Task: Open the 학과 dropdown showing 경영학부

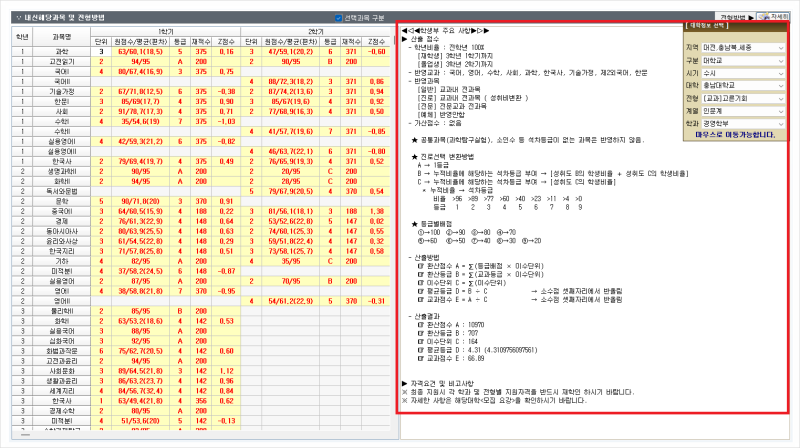Action: (x=742, y=123)
